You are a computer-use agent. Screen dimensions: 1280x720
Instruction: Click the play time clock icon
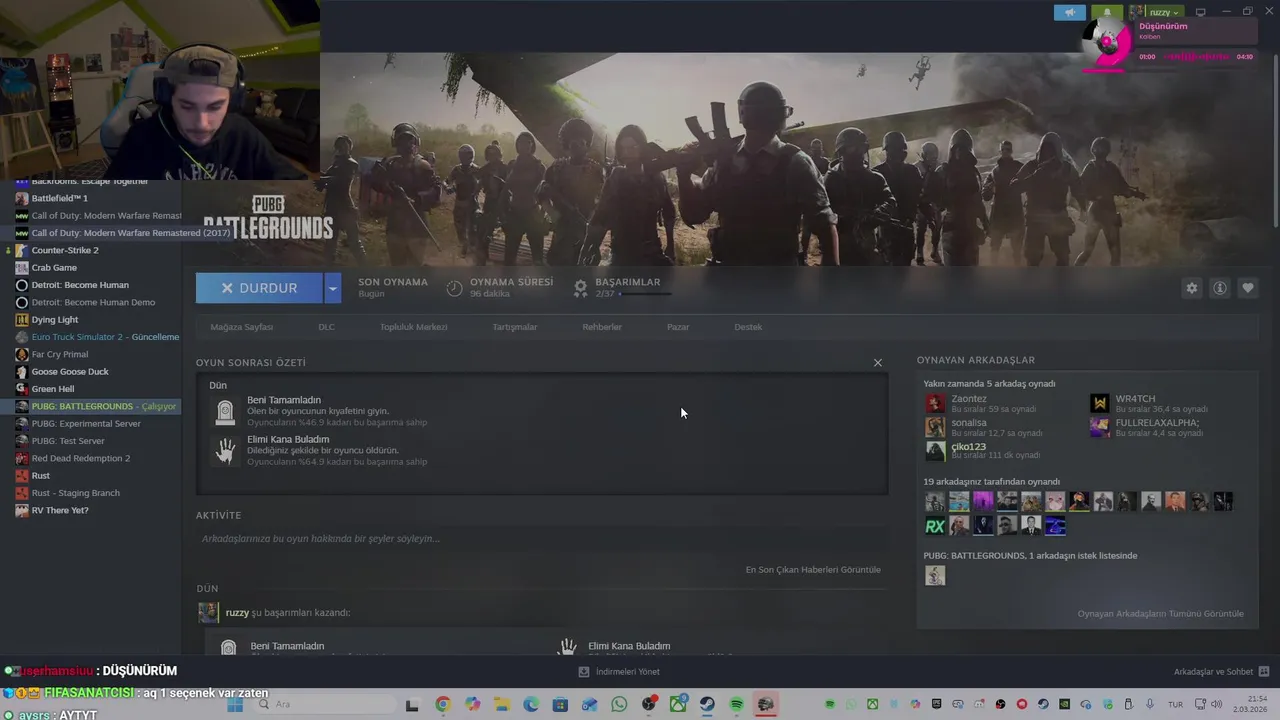[x=454, y=288]
